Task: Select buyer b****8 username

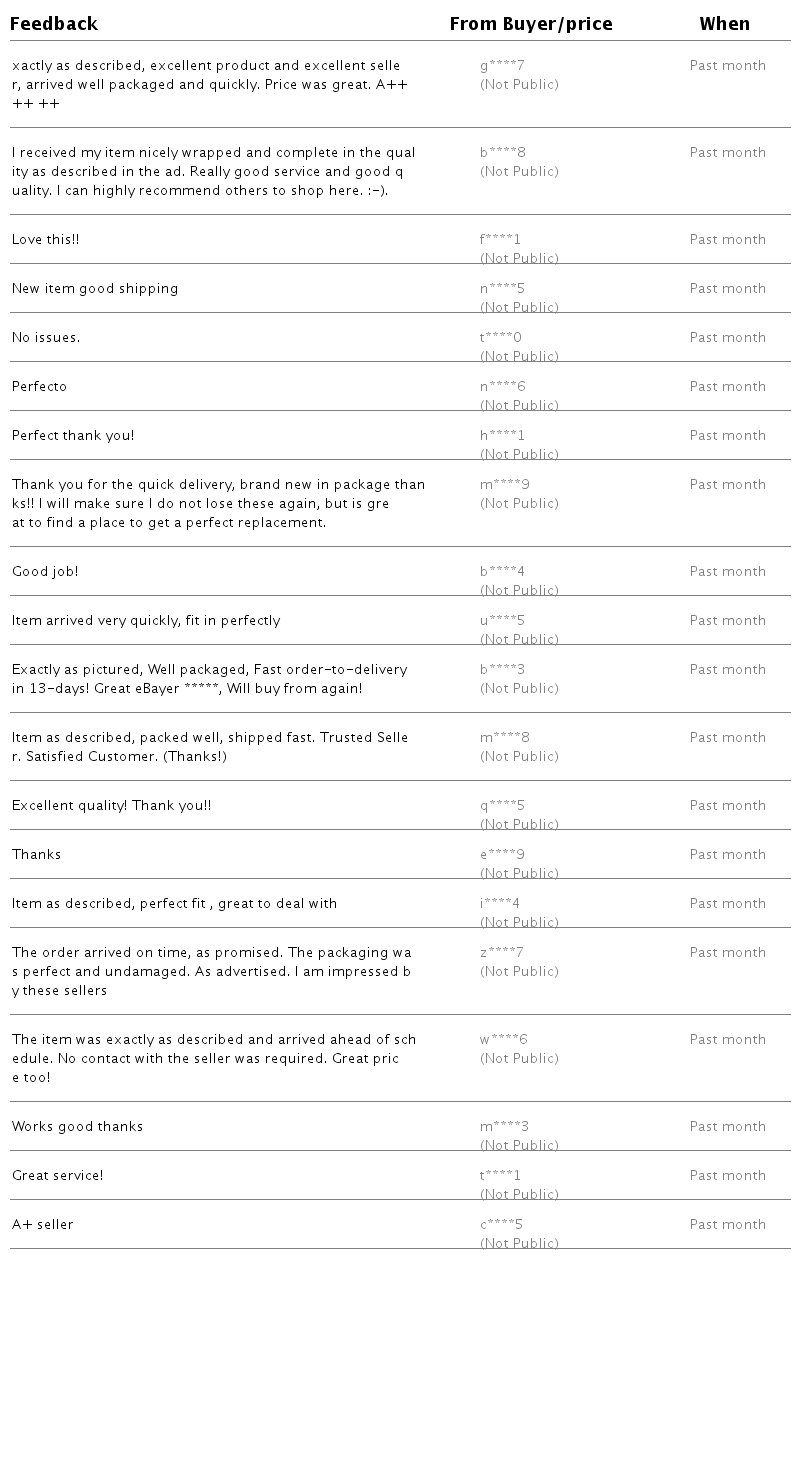Action: pyautogui.click(x=503, y=153)
